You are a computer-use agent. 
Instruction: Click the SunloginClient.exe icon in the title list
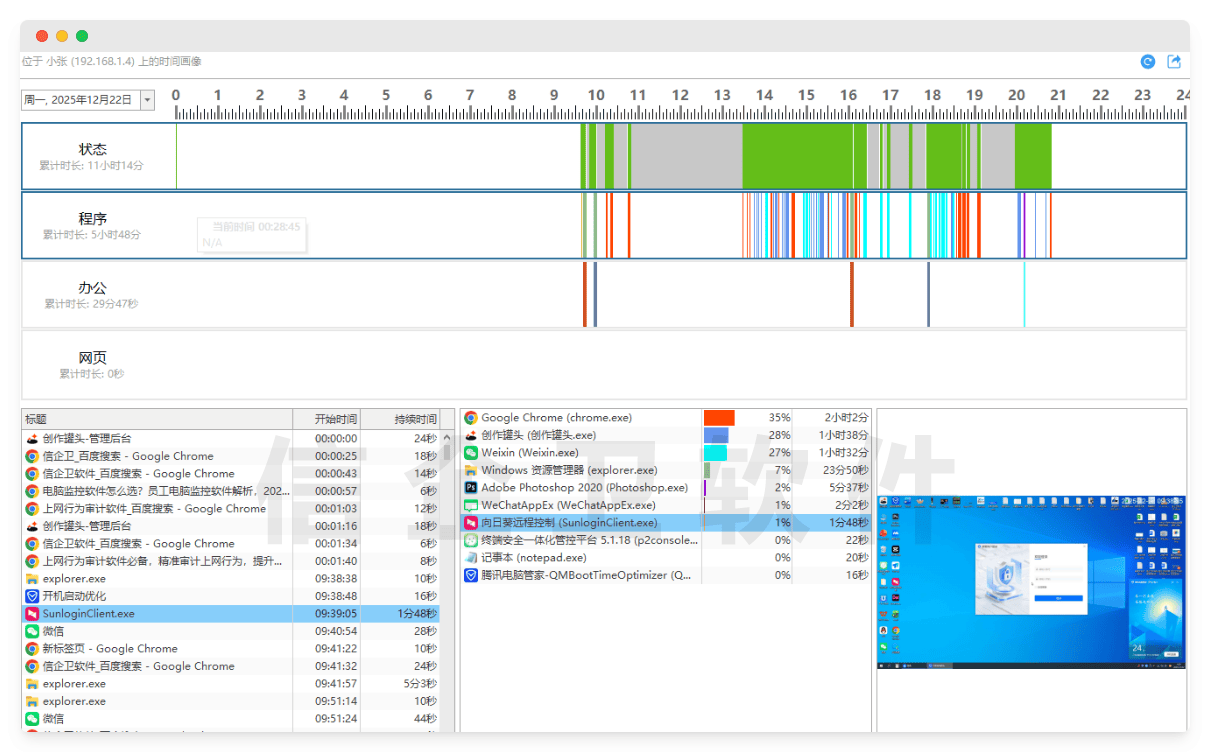(32, 614)
